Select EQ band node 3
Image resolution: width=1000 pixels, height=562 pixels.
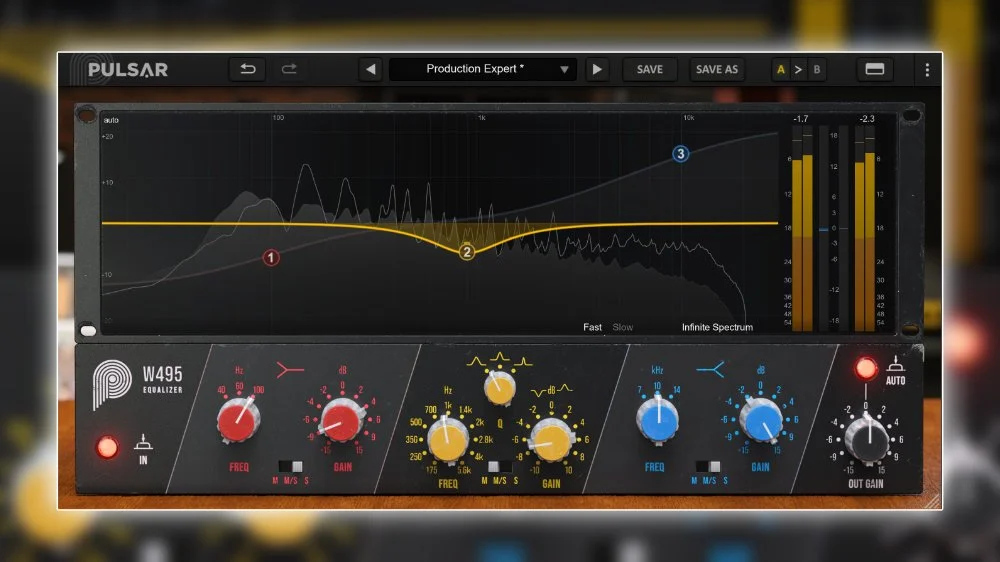pyautogui.click(x=680, y=154)
